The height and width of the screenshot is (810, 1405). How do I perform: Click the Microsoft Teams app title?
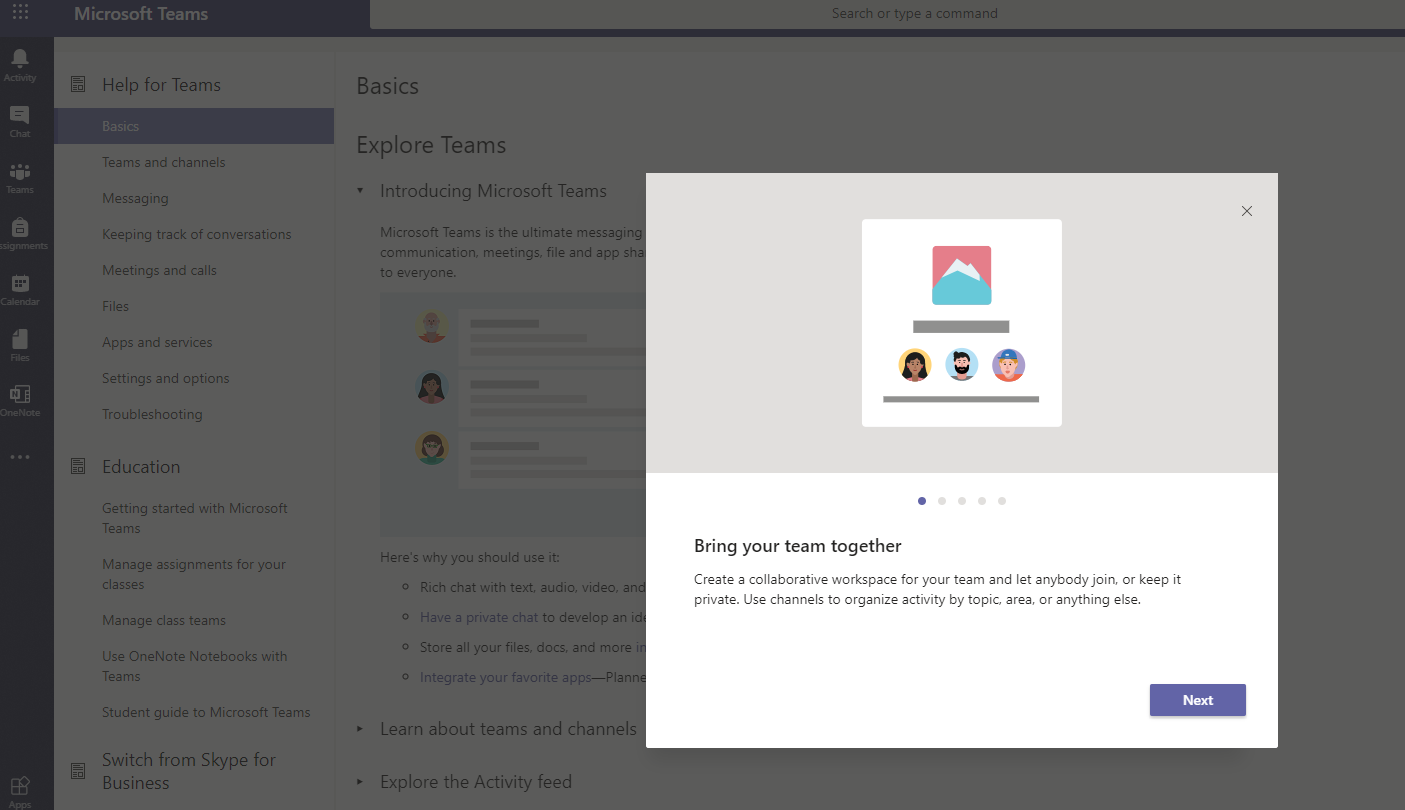pyautogui.click(x=141, y=14)
